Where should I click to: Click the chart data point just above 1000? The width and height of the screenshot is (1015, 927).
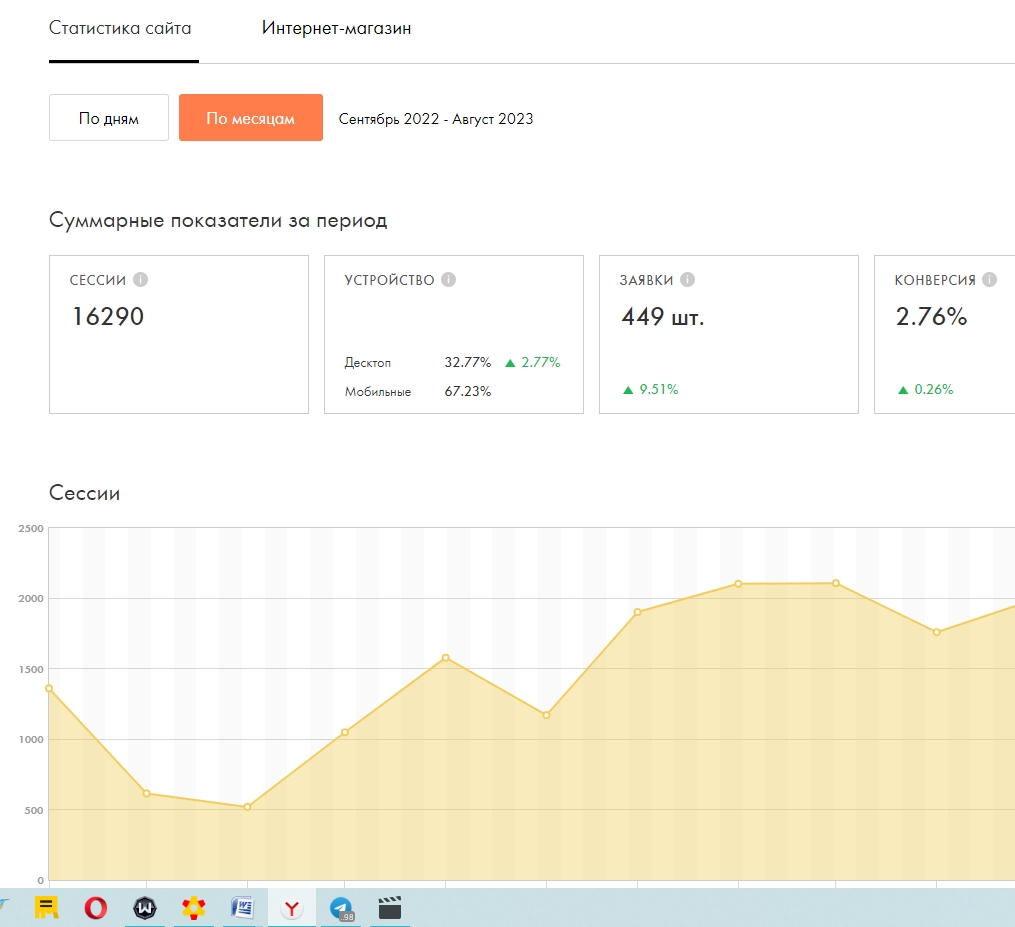[345, 732]
